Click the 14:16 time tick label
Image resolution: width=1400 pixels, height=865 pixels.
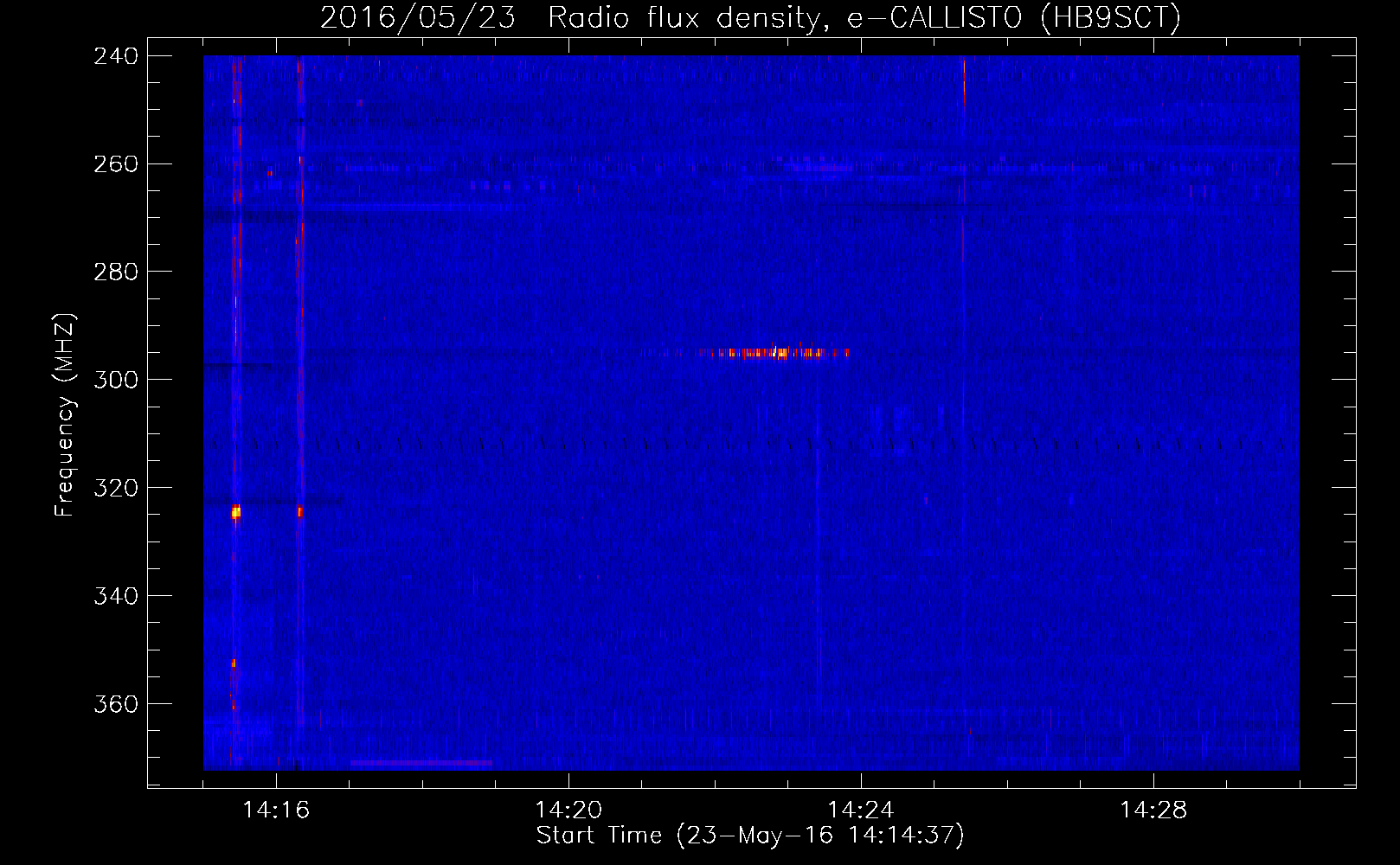click(x=276, y=810)
